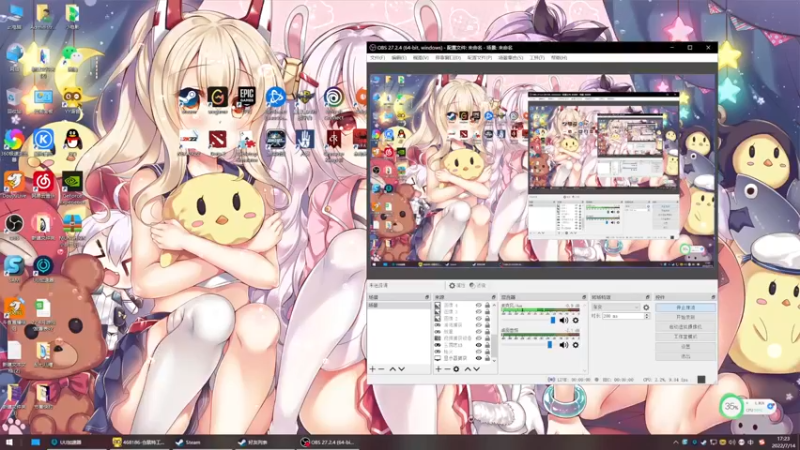
Task: Expand audio mixer scroll down arrow
Action: pyautogui.click(x=584, y=370)
